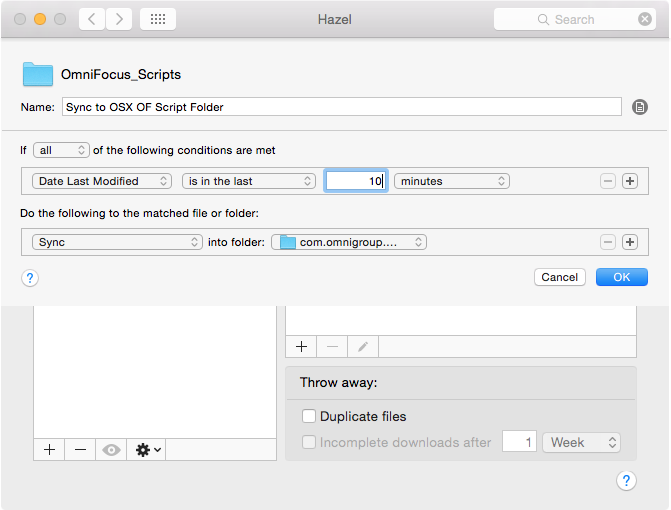
Task: Remove the Sync action row
Action: [x=608, y=242]
